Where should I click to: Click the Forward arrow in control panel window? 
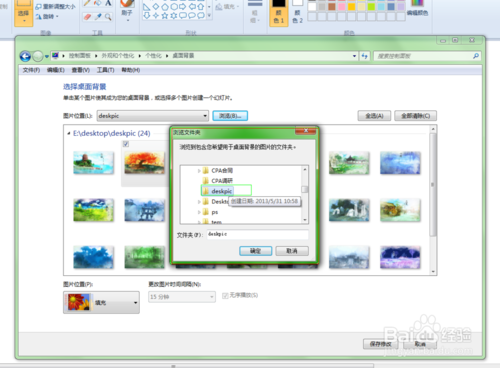[x=38, y=56]
